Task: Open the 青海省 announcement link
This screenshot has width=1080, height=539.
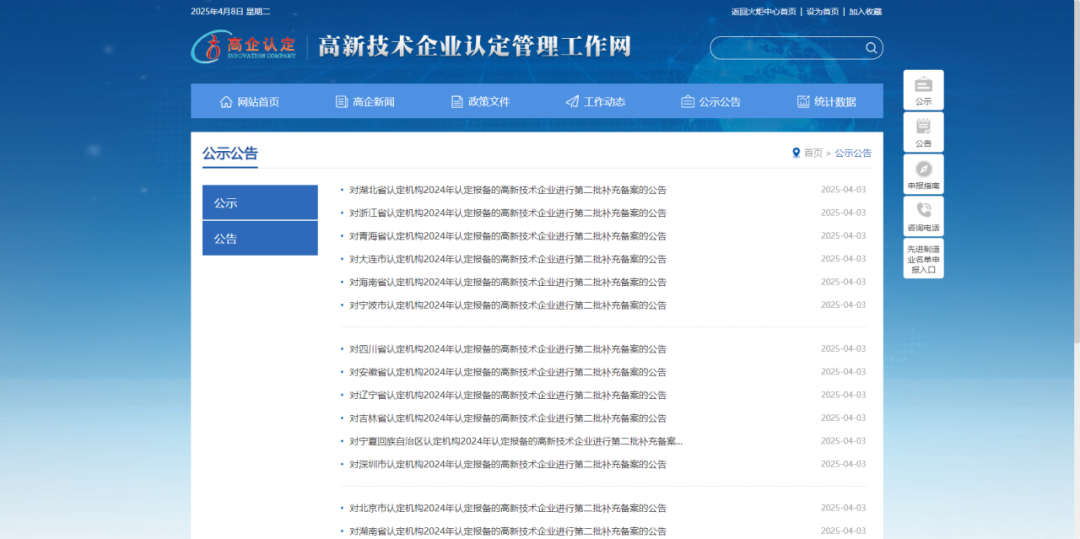Action: coord(508,236)
